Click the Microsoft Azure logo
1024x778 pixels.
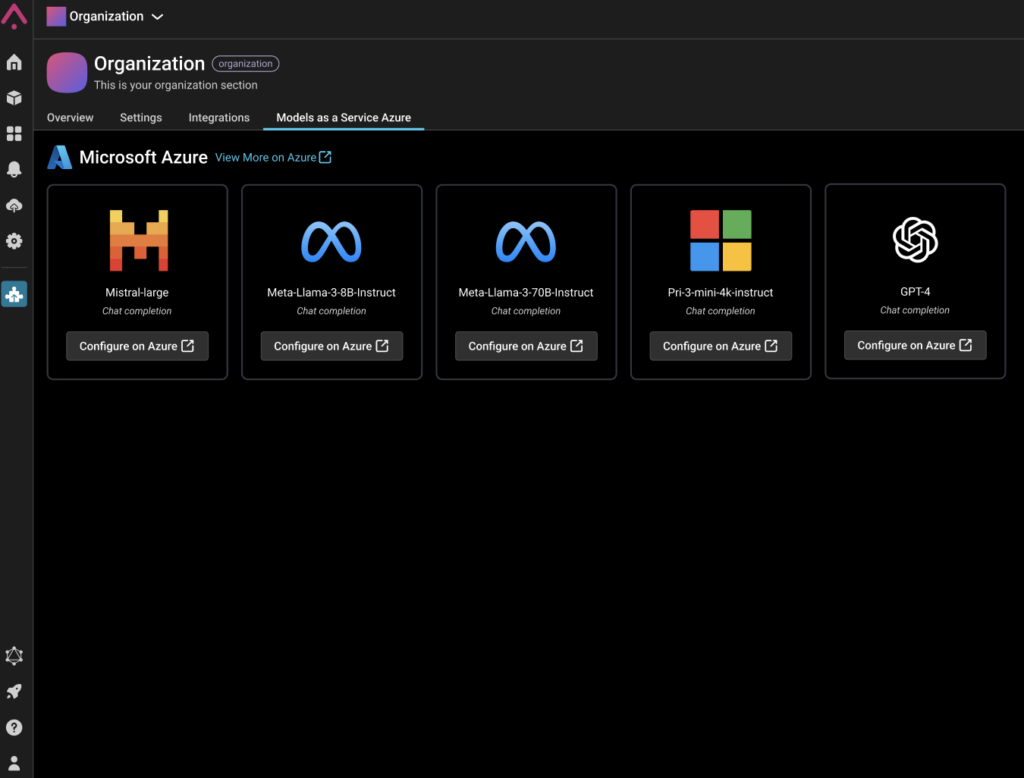click(x=60, y=157)
